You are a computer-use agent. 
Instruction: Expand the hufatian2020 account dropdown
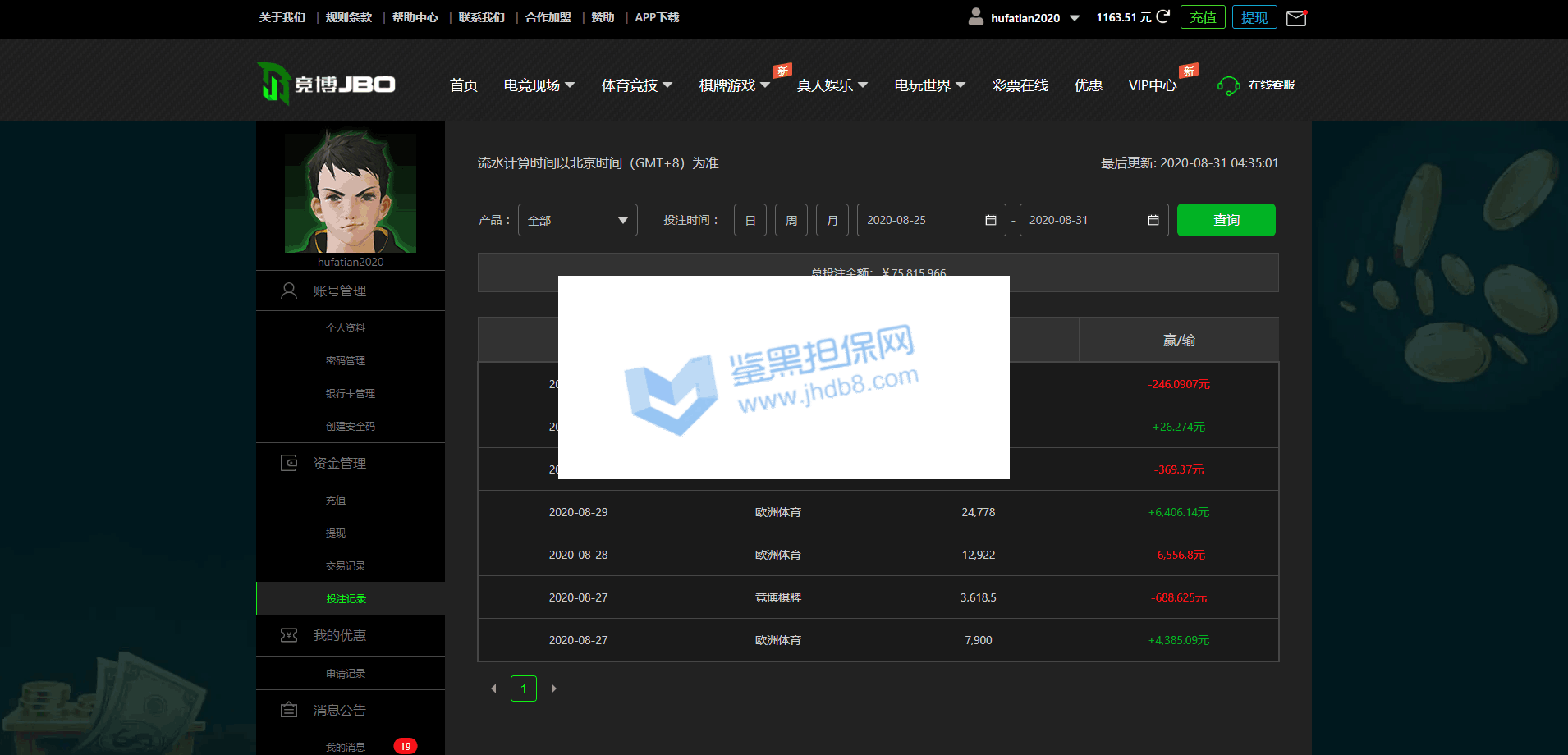1075,18
